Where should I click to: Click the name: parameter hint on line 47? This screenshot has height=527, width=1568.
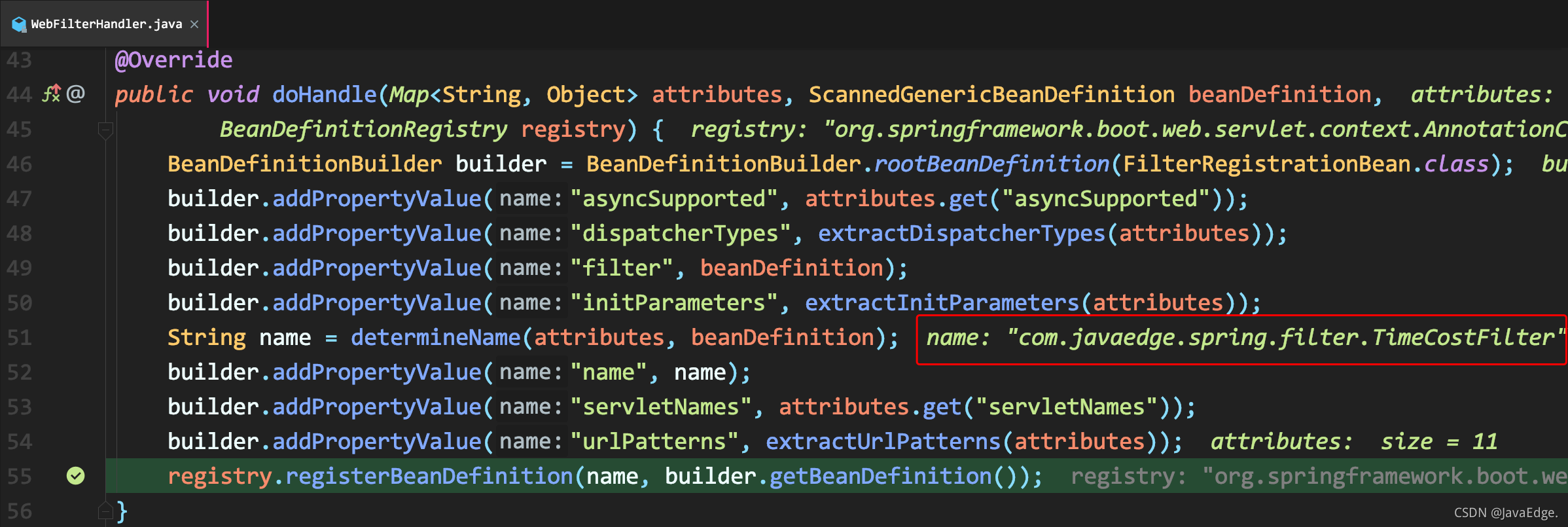[531, 199]
